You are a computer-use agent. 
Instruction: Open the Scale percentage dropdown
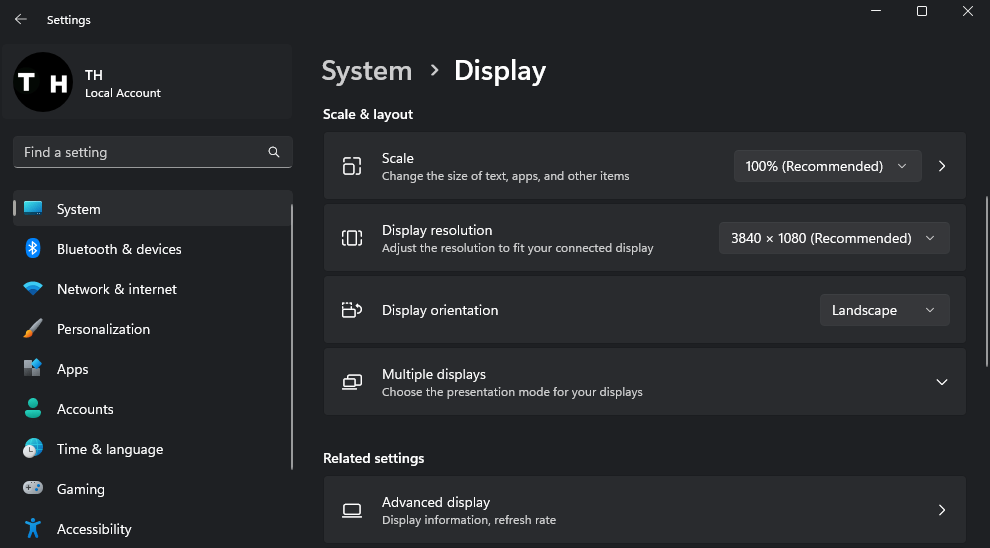tap(827, 166)
